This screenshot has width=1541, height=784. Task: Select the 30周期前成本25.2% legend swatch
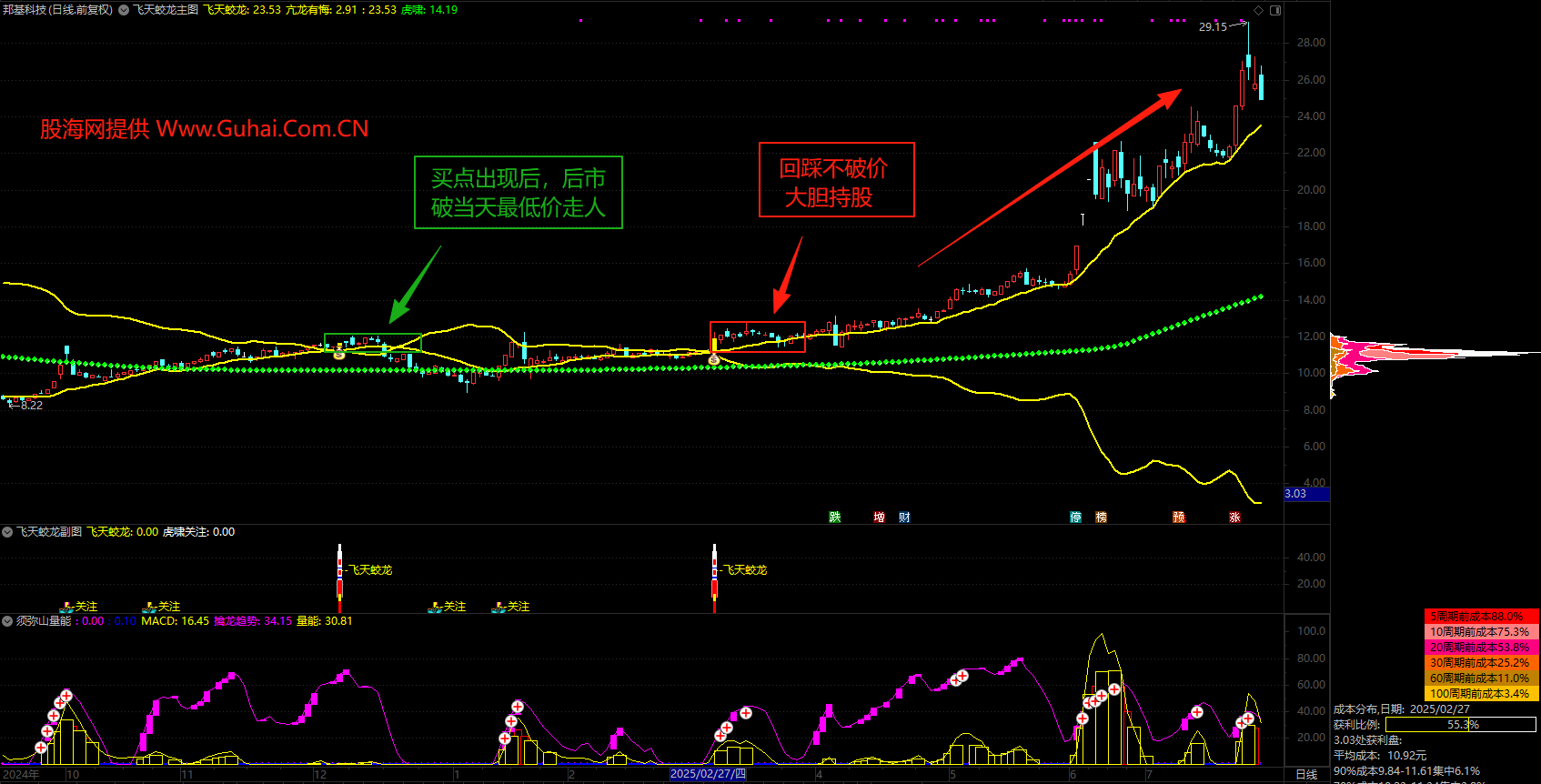[x=1482, y=663]
